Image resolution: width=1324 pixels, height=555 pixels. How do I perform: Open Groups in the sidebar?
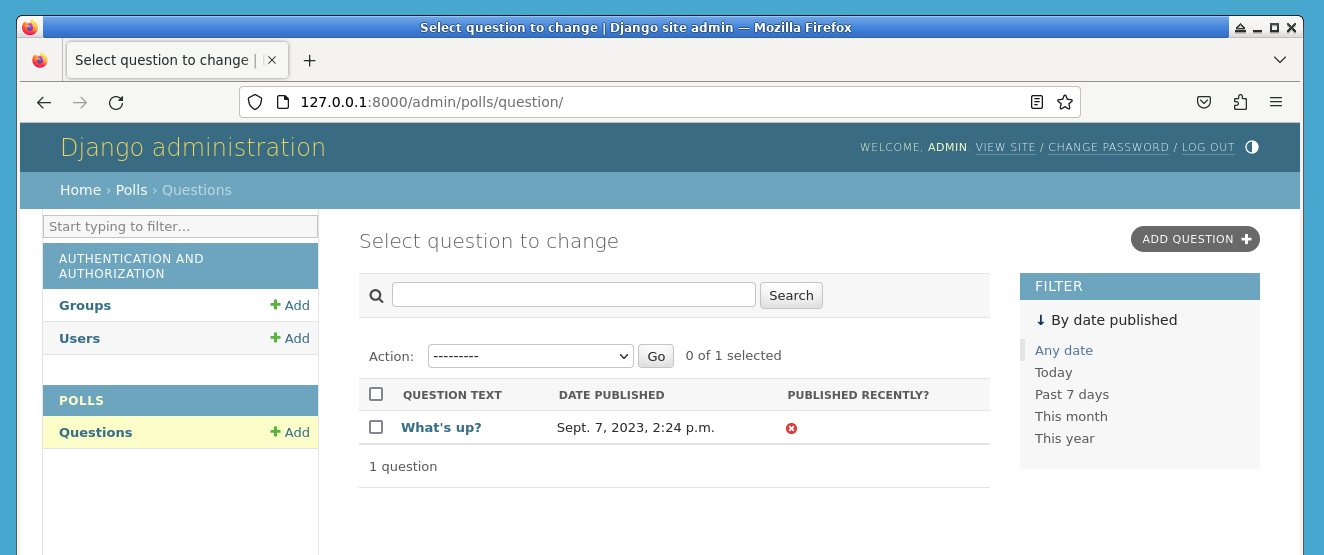[x=85, y=305]
